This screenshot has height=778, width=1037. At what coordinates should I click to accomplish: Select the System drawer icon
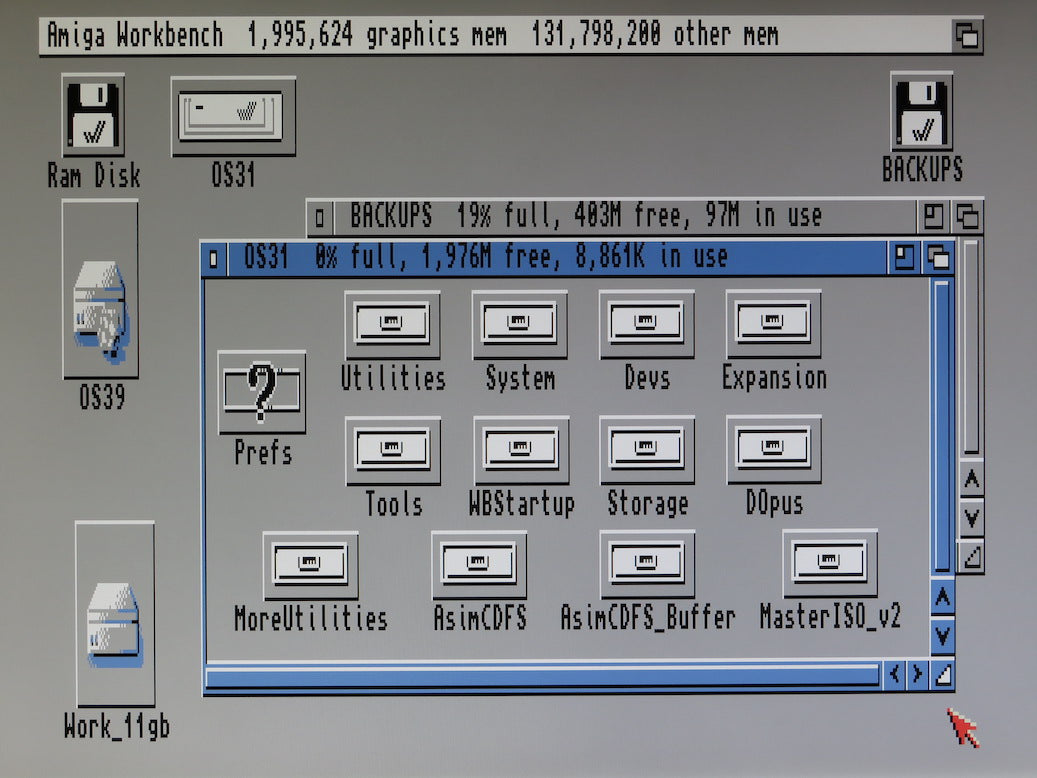[x=520, y=324]
